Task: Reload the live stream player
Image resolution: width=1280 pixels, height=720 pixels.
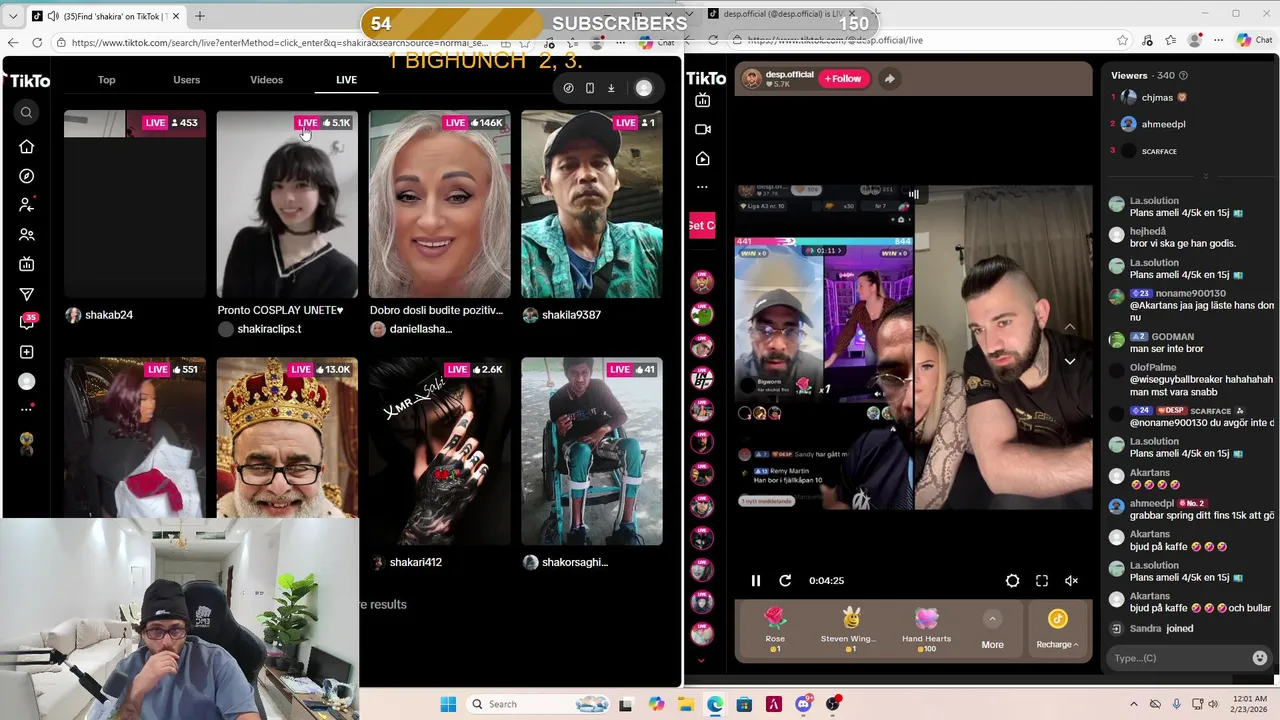Action: [x=785, y=581]
